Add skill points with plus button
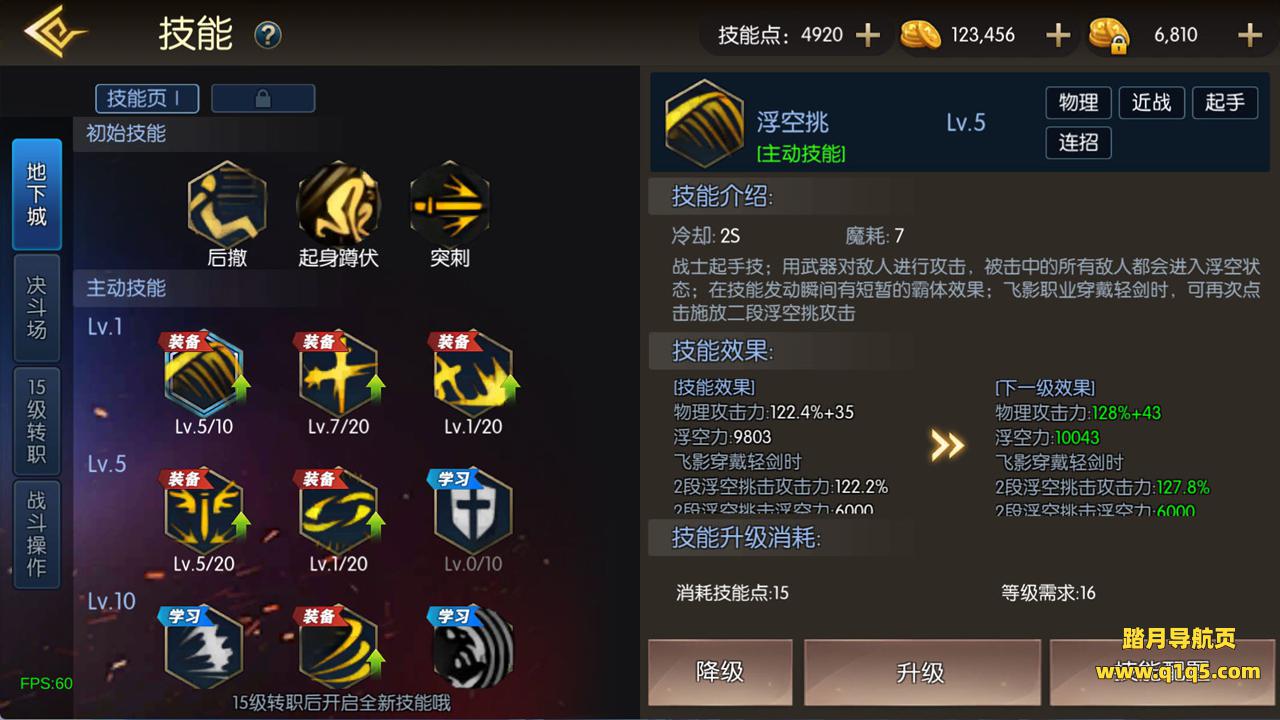The width and height of the screenshot is (1280, 720). click(x=868, y=35)
